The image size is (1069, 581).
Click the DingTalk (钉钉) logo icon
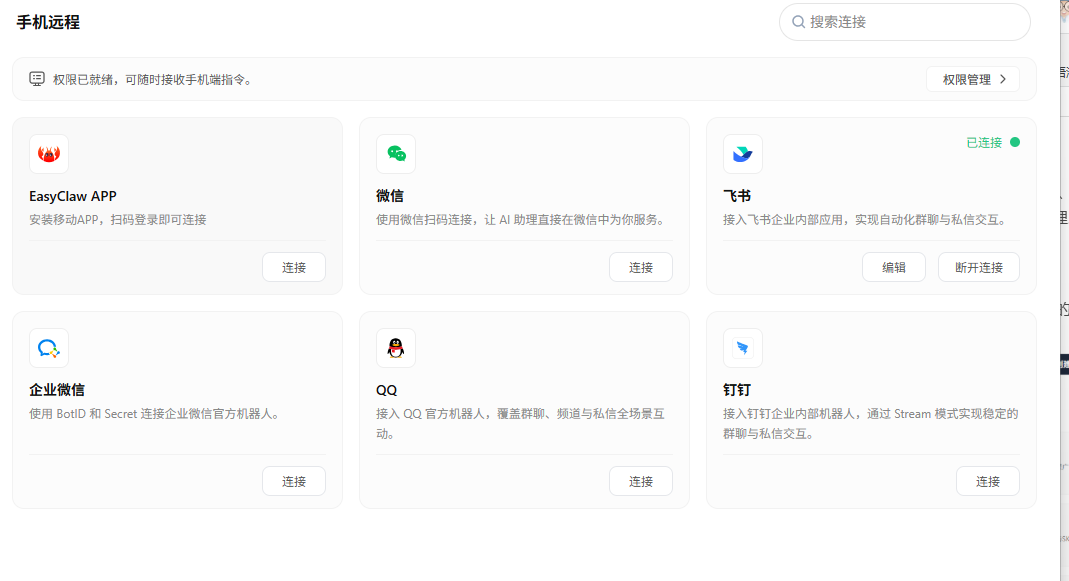click(x=742, y=348)
